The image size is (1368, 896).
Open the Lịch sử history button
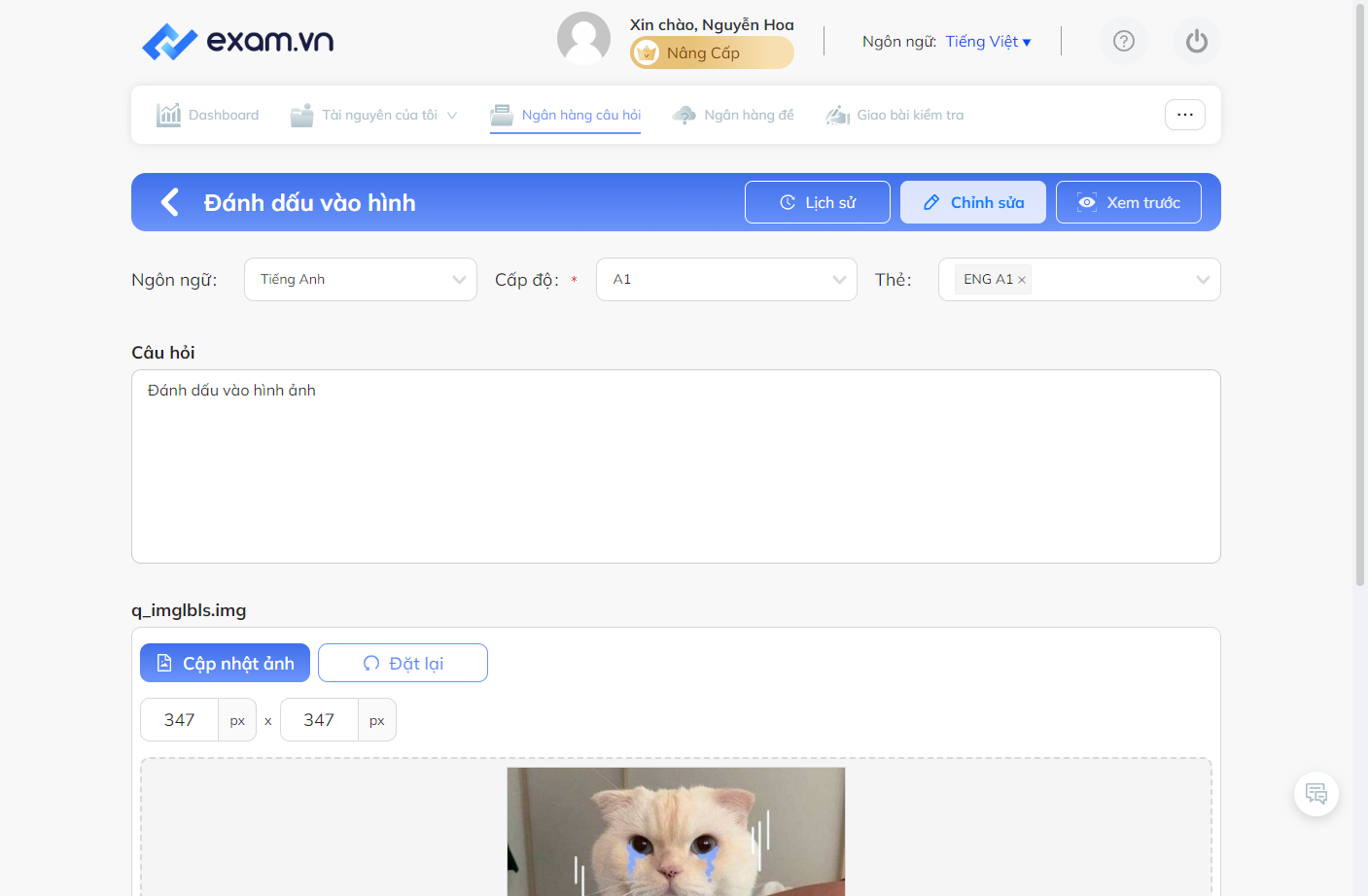point(818,202)
